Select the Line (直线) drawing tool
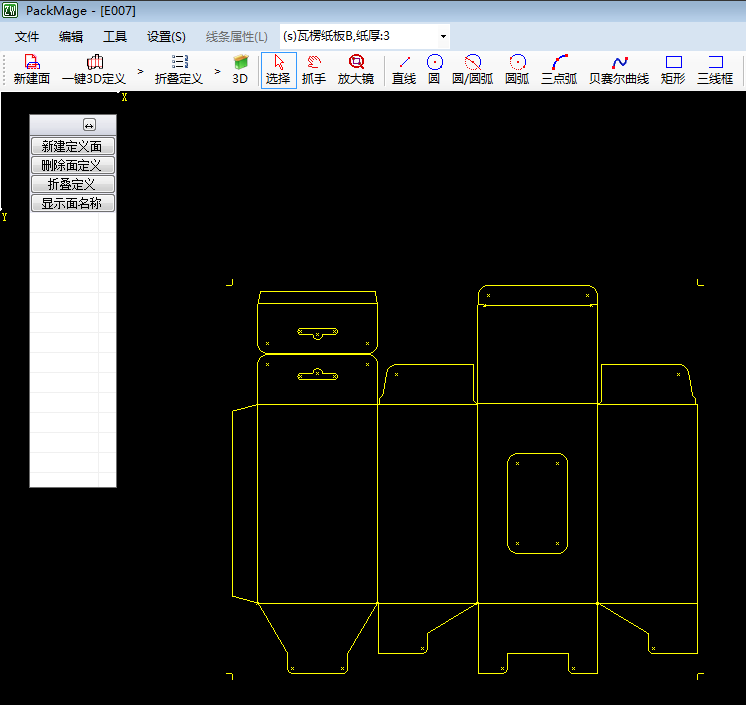Viewport: 746px width, 705px height. pyautogui.click(x=404, y=70)
